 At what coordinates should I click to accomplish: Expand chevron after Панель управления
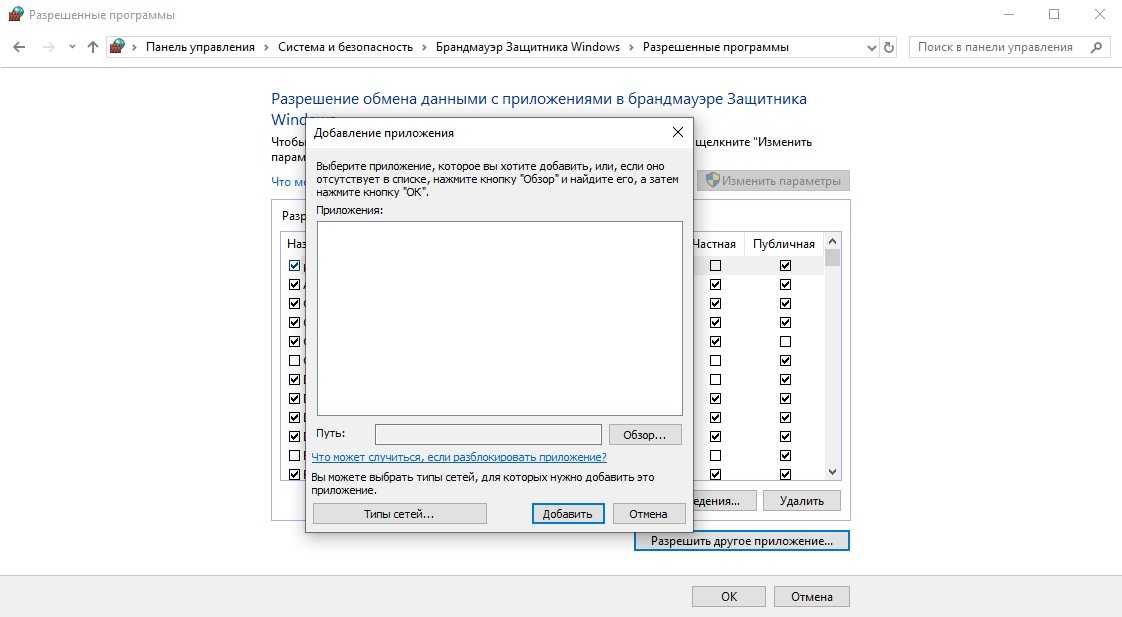(266, 47)
